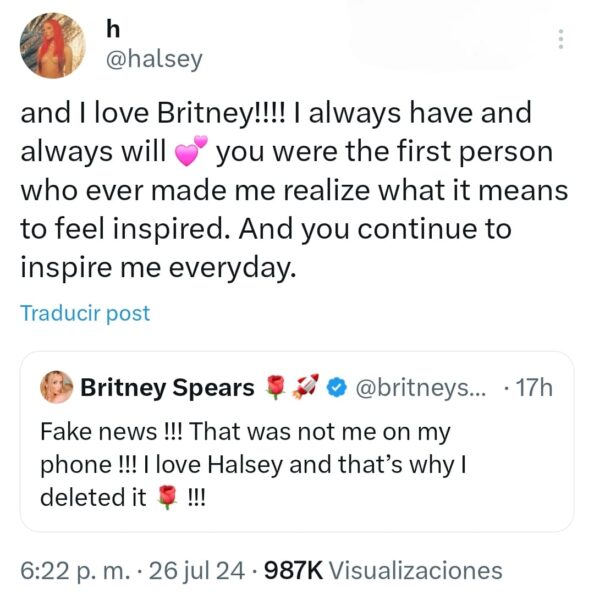Open the 26 jul 24 date link

pos(197,571)
